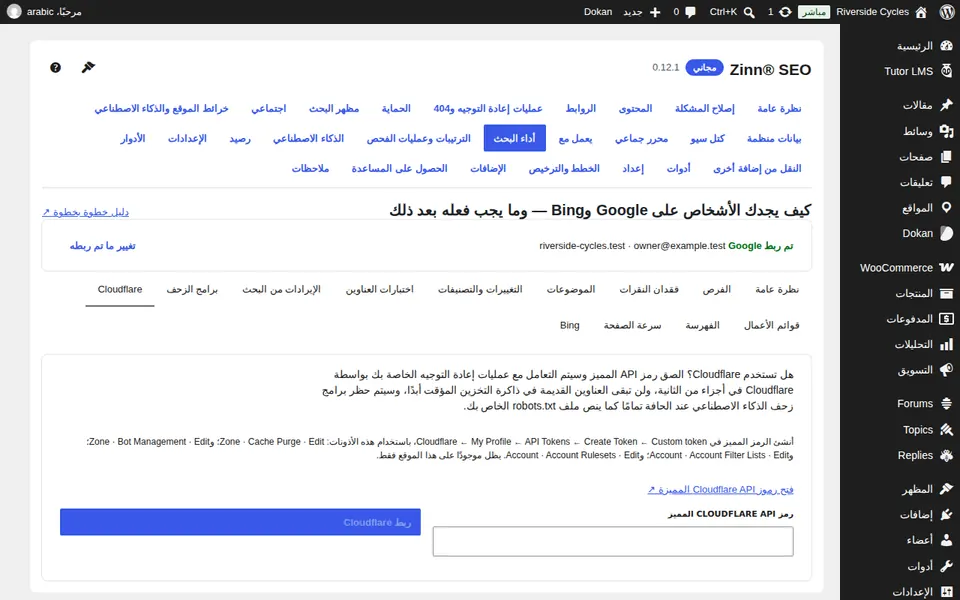
Task: Open the Topics sidebar icon
Action: point(947,430)
